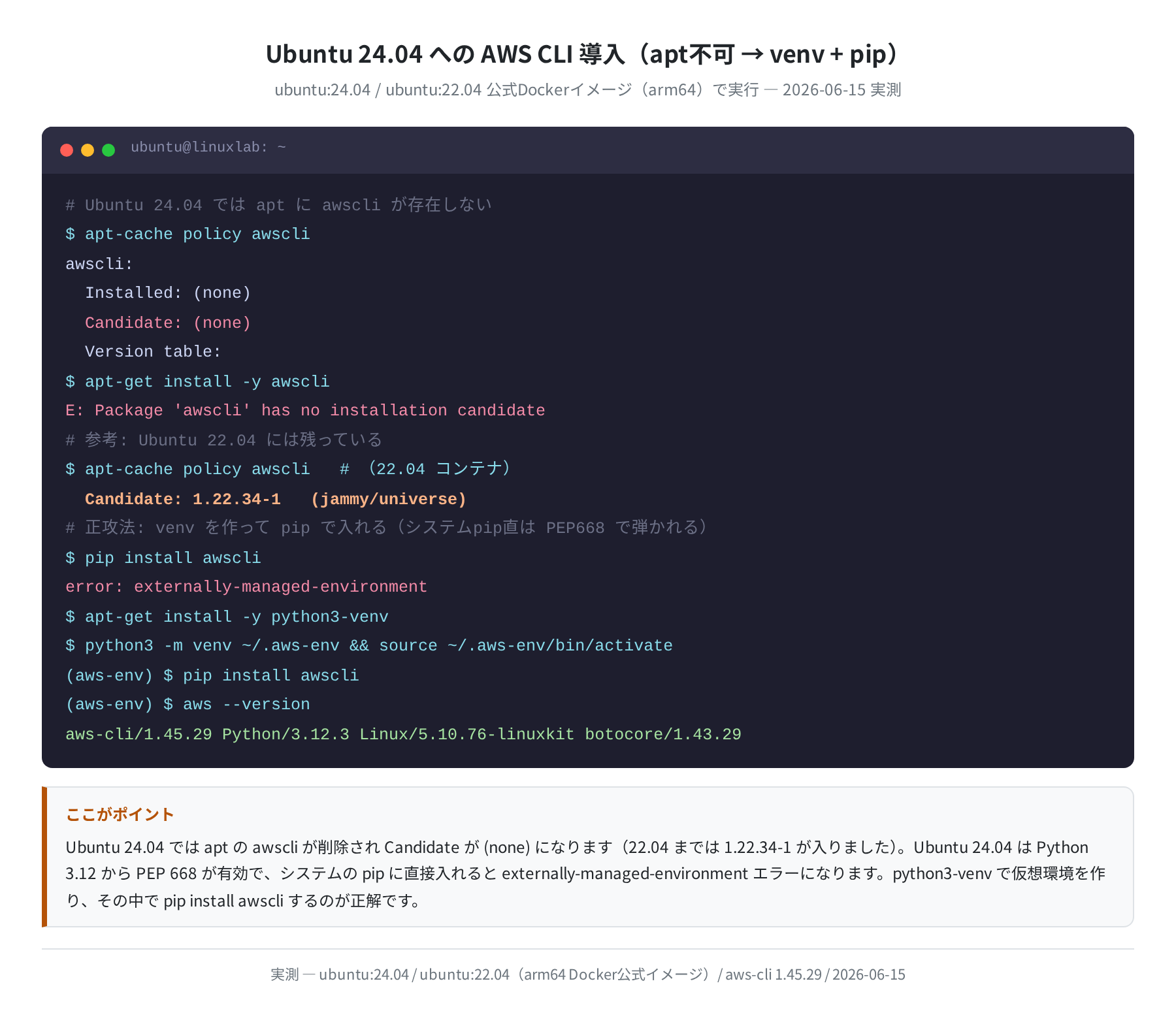Click '(aws-env) $ aws --version' line
1176x1011 pixels.
188,704
